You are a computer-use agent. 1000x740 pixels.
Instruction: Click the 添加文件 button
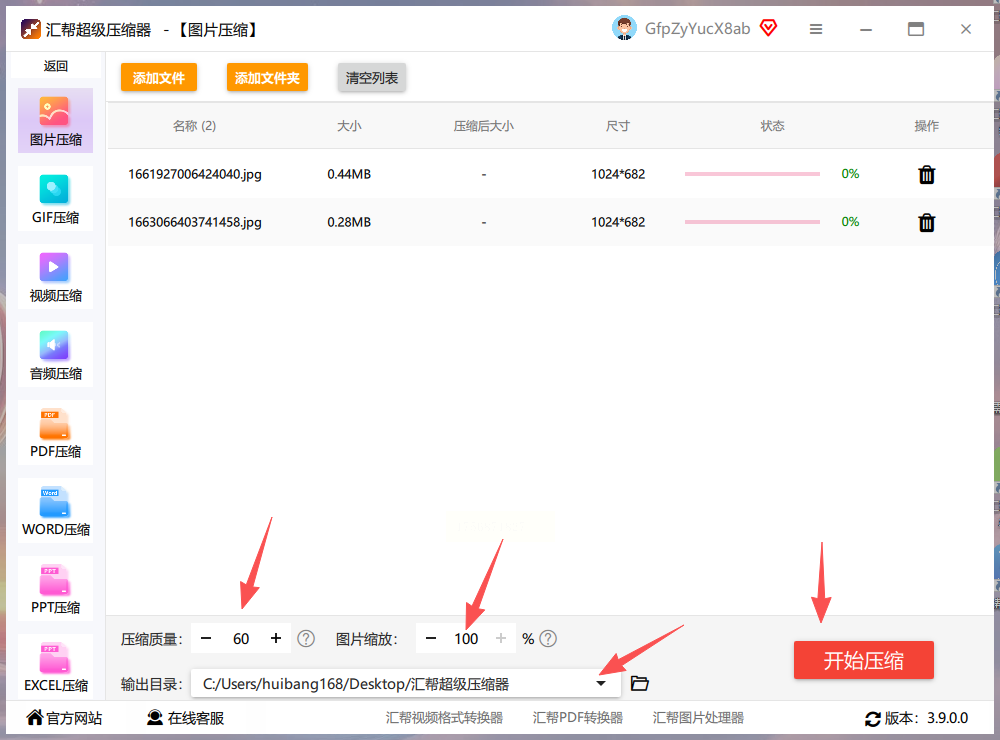pos(159,78)
